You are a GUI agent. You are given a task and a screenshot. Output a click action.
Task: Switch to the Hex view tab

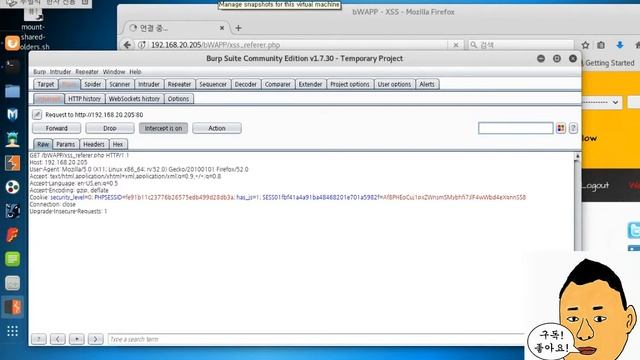coord(118,144)
